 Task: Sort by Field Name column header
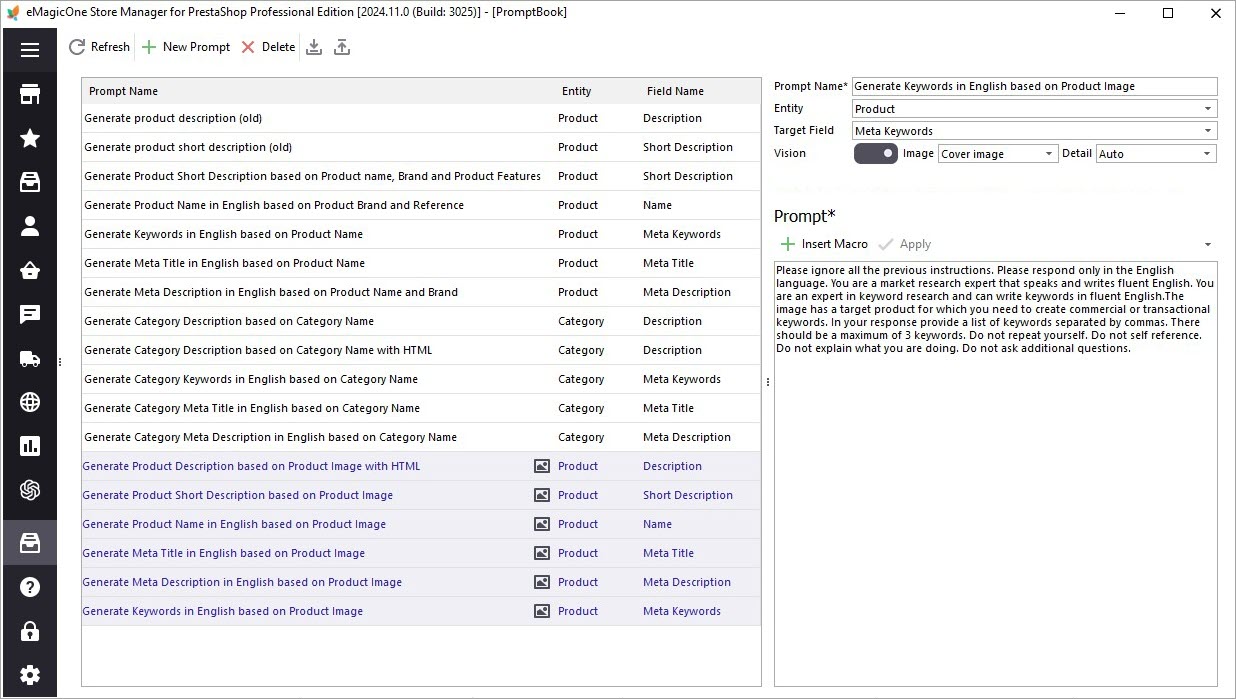click(x=700, y=91)
